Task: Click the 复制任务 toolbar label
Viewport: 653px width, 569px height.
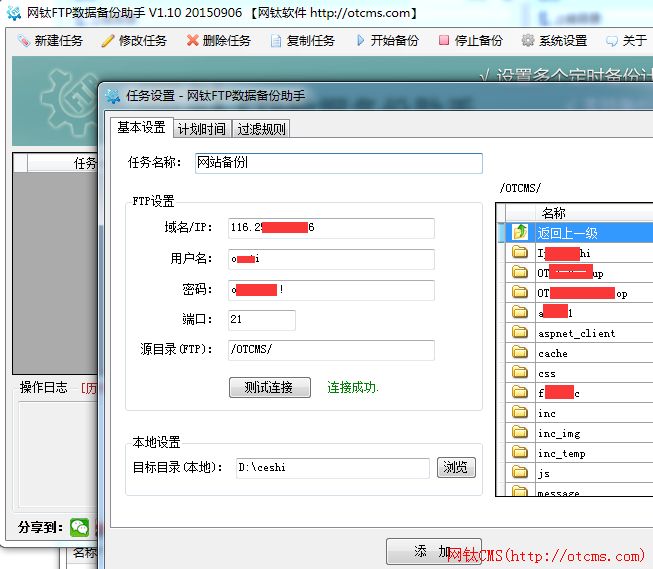Action: (x=311, y=41)
